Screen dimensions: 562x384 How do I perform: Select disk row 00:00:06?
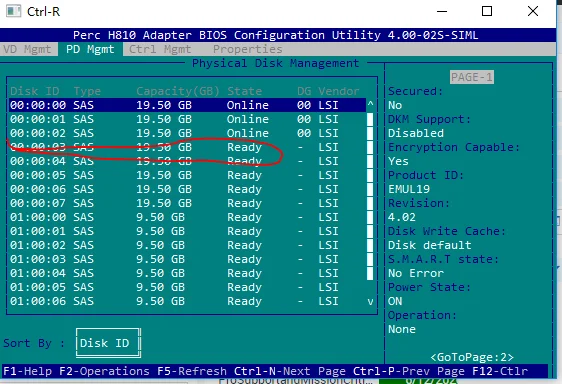187,189
